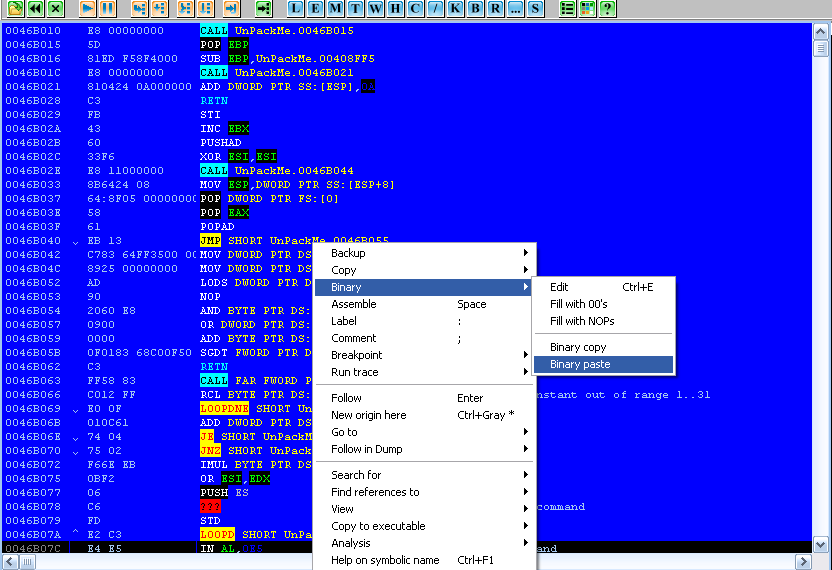This screenshot has height=570, width=832.
Task: Run the program with the play icon
Action: (88, 8)
